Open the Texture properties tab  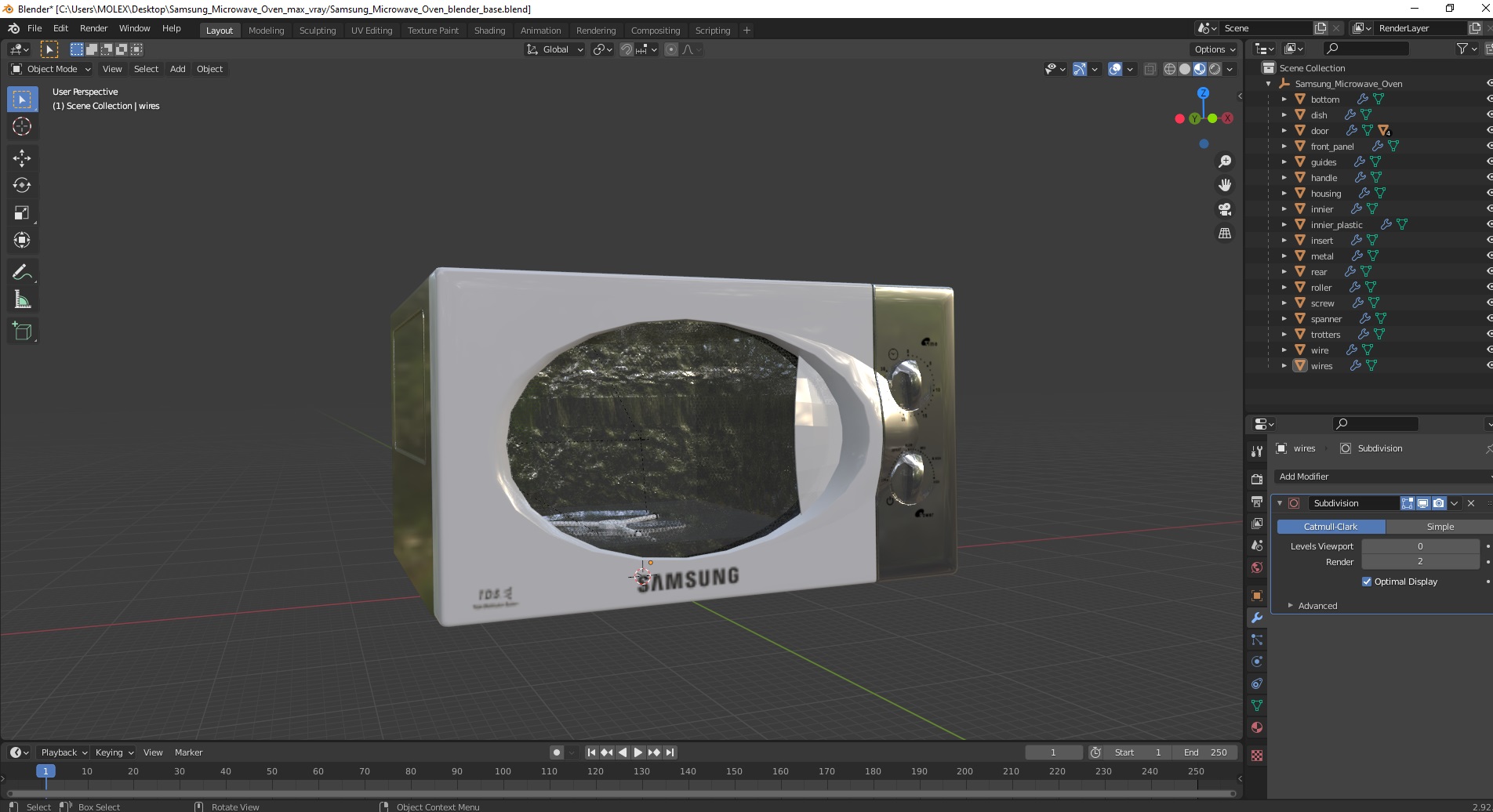point(1257,756)
